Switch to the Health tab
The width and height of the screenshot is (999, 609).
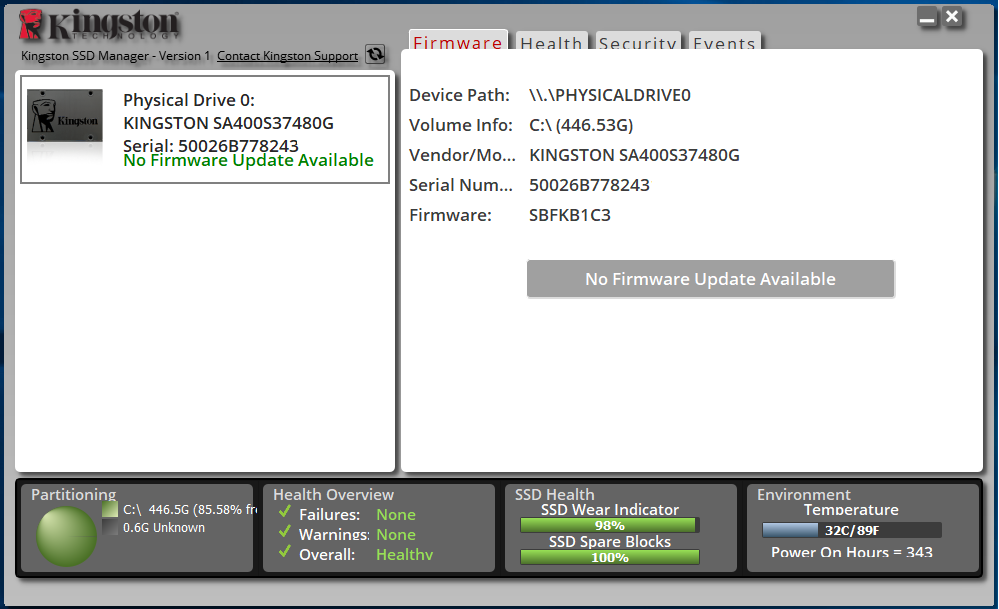[551, 43]
